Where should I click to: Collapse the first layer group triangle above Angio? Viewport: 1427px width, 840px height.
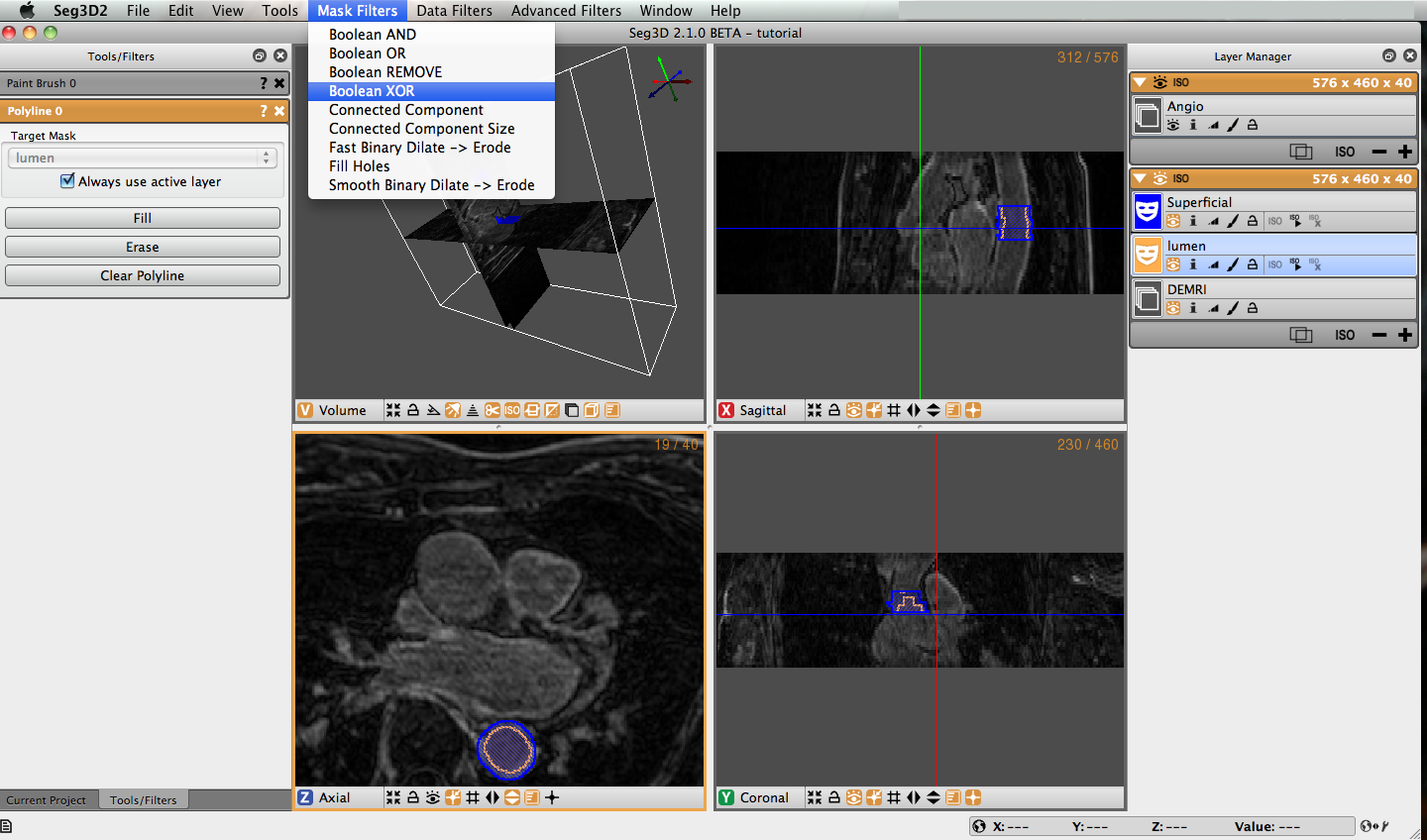click(x=1141, y=82)
